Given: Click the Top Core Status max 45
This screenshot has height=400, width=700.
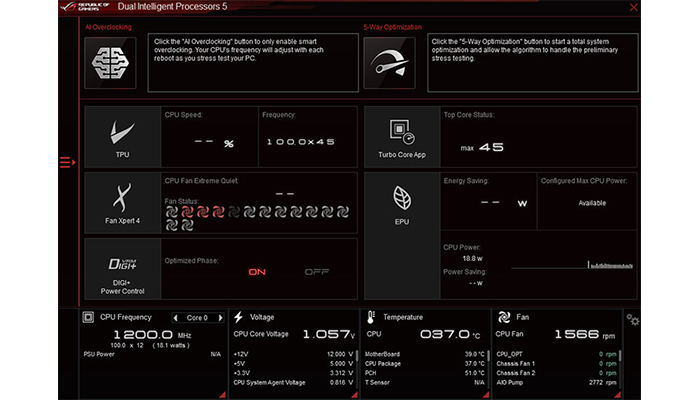Looking at the screenshot, I should click(x=482, y=147).
